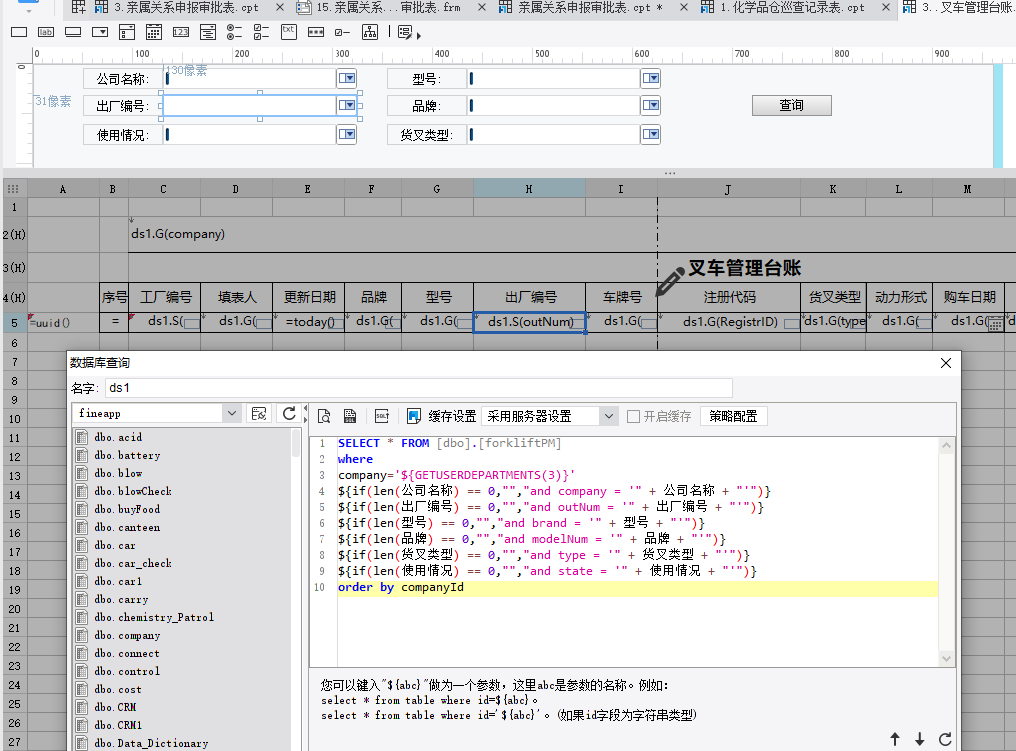Click the 公司名称 text input field

point(249,78)
